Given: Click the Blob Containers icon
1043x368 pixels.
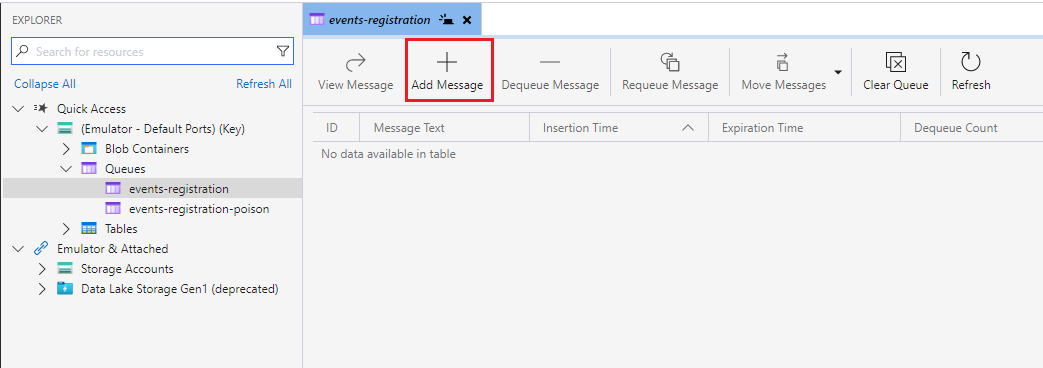Looking at the screenshot, I should click(88, 148).
